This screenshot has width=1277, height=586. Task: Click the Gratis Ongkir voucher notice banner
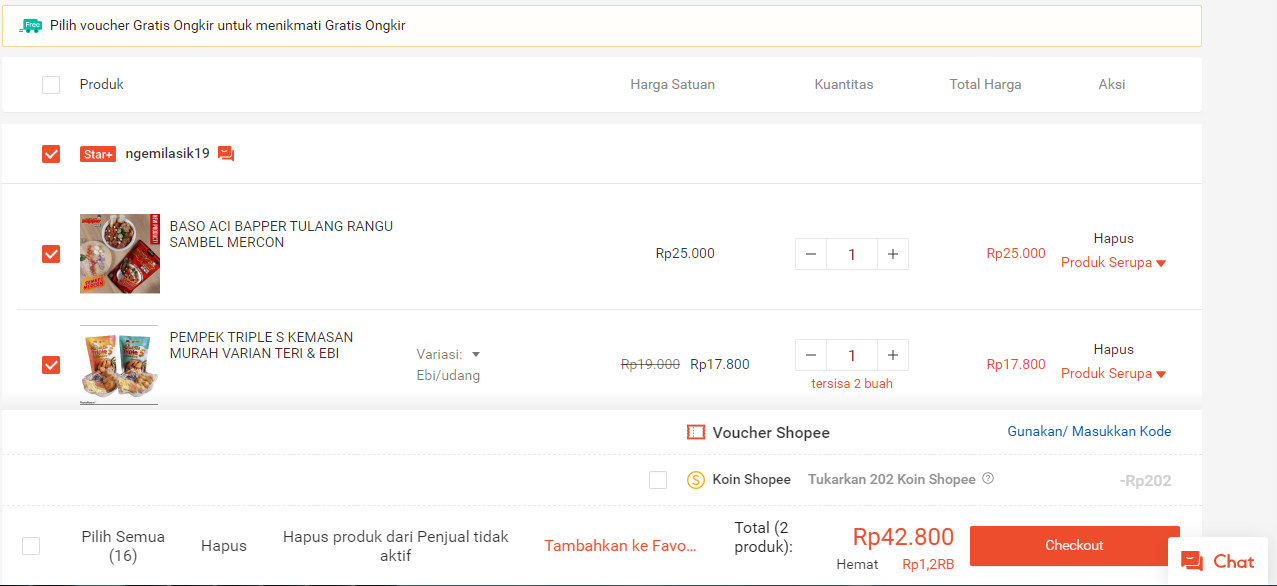[x=602, y=26]
